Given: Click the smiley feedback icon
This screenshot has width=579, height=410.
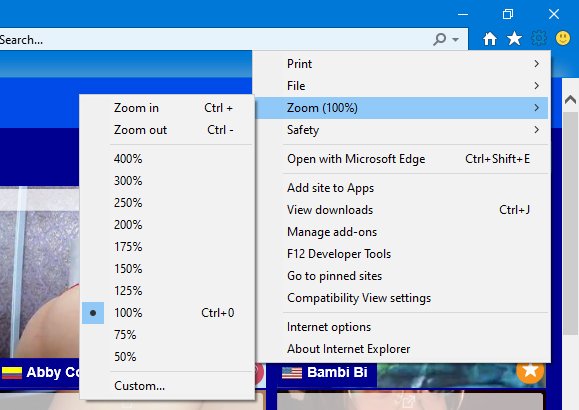Looking at the screenshot, I should click(x=563, y=38).
